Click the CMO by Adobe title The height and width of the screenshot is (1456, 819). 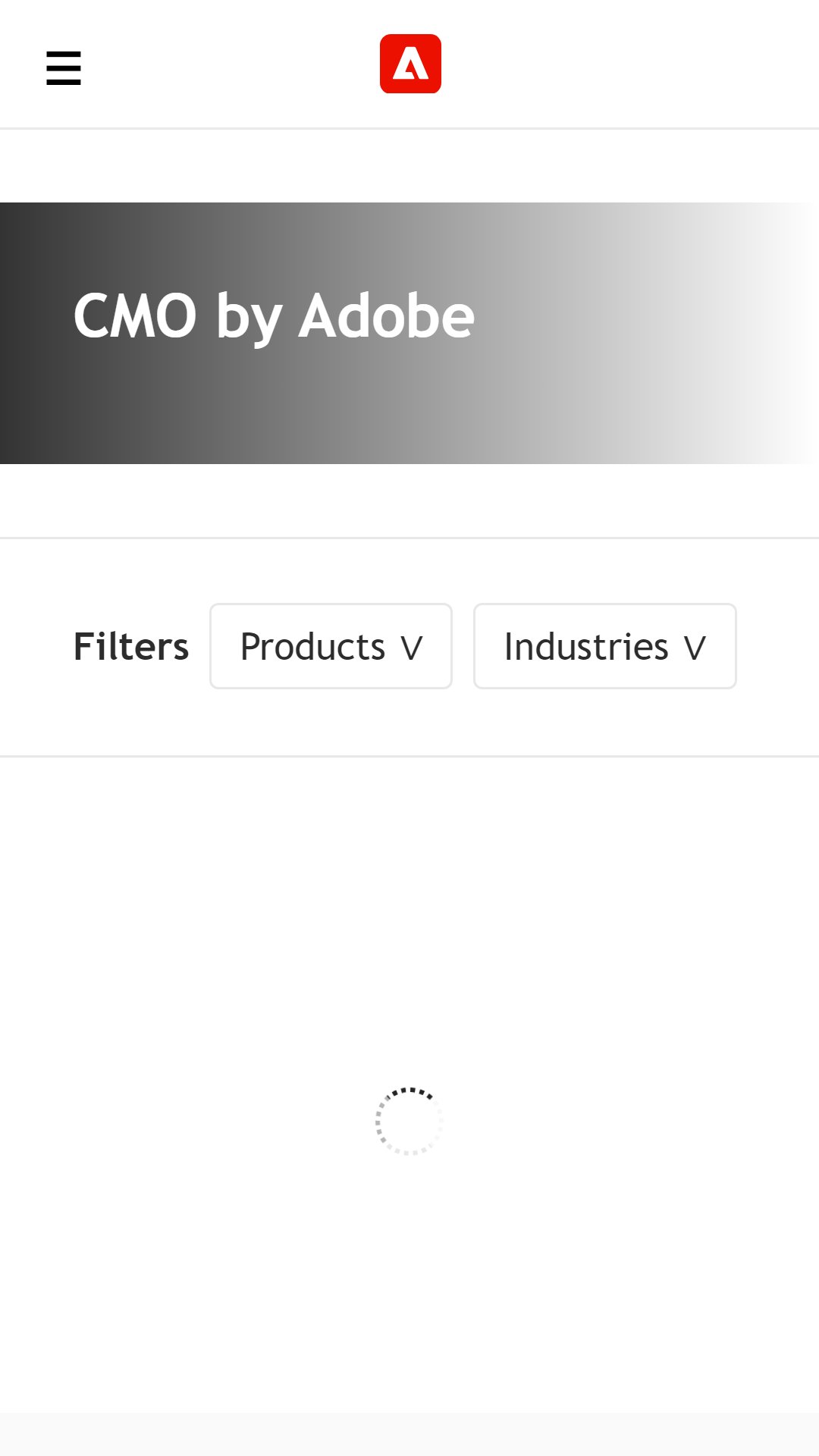tap(274, 316)
